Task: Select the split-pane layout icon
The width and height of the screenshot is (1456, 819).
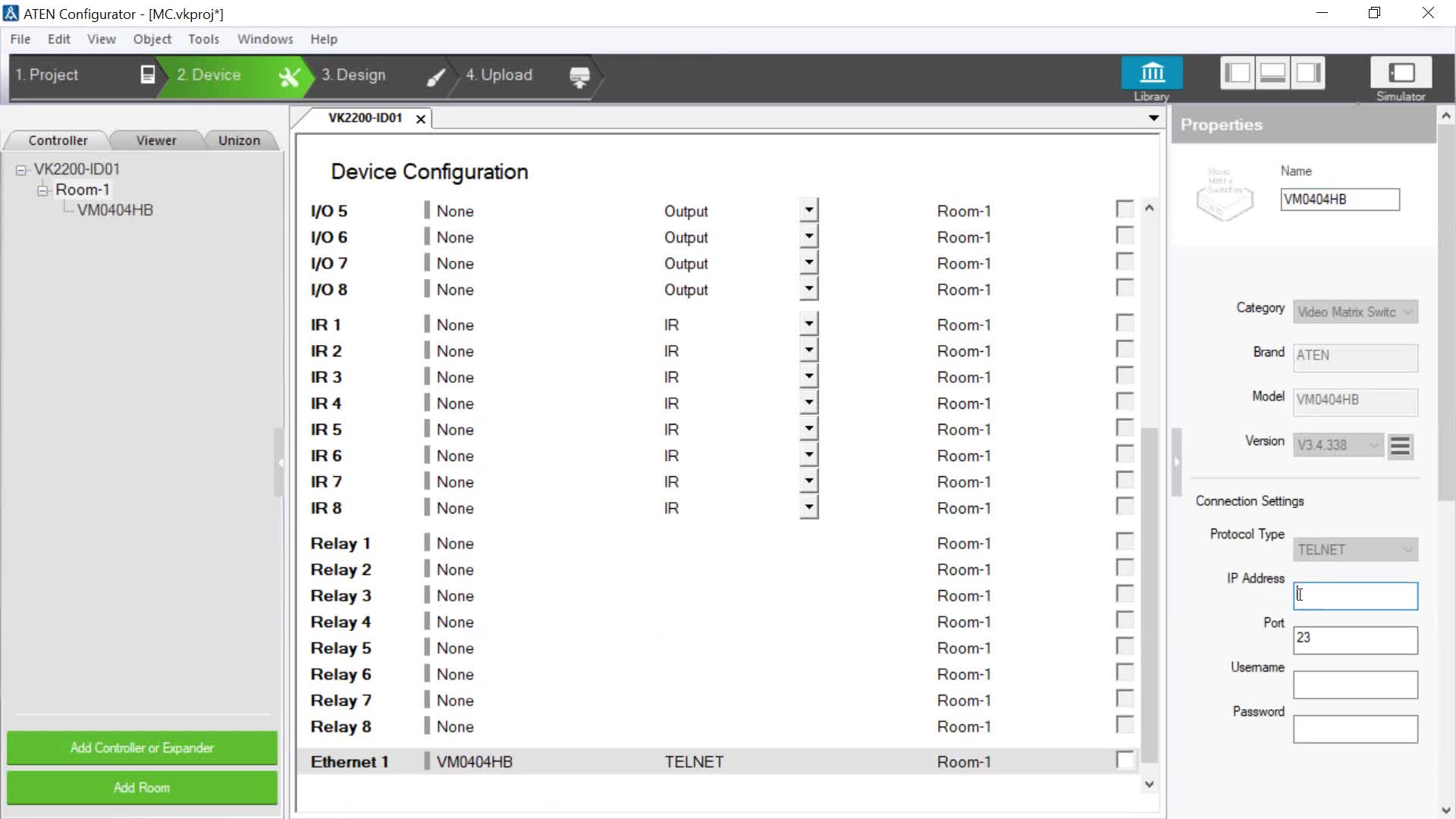Action: [x=1273, y=72]
